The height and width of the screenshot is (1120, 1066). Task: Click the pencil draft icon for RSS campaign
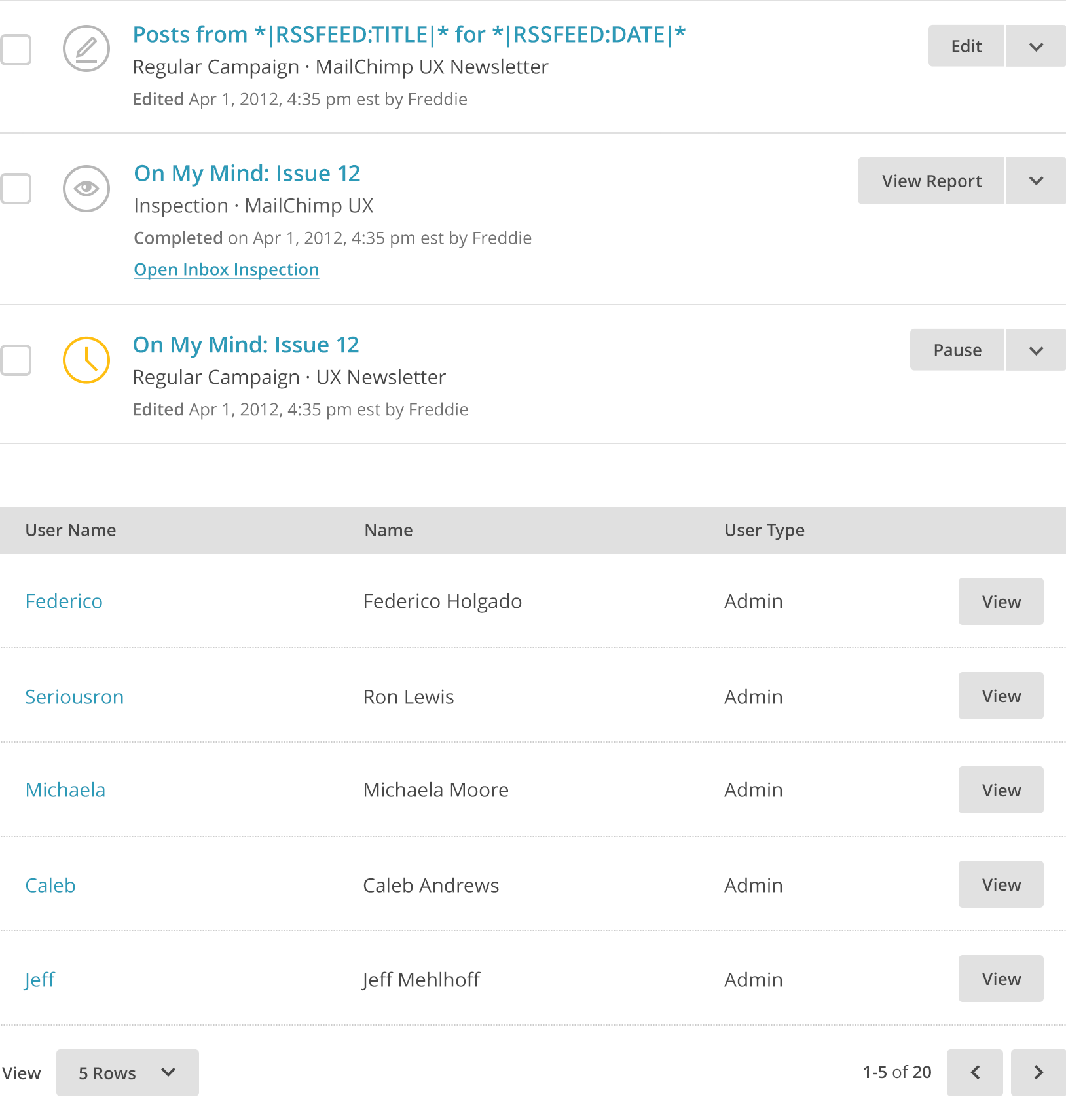tap(86, 48)
